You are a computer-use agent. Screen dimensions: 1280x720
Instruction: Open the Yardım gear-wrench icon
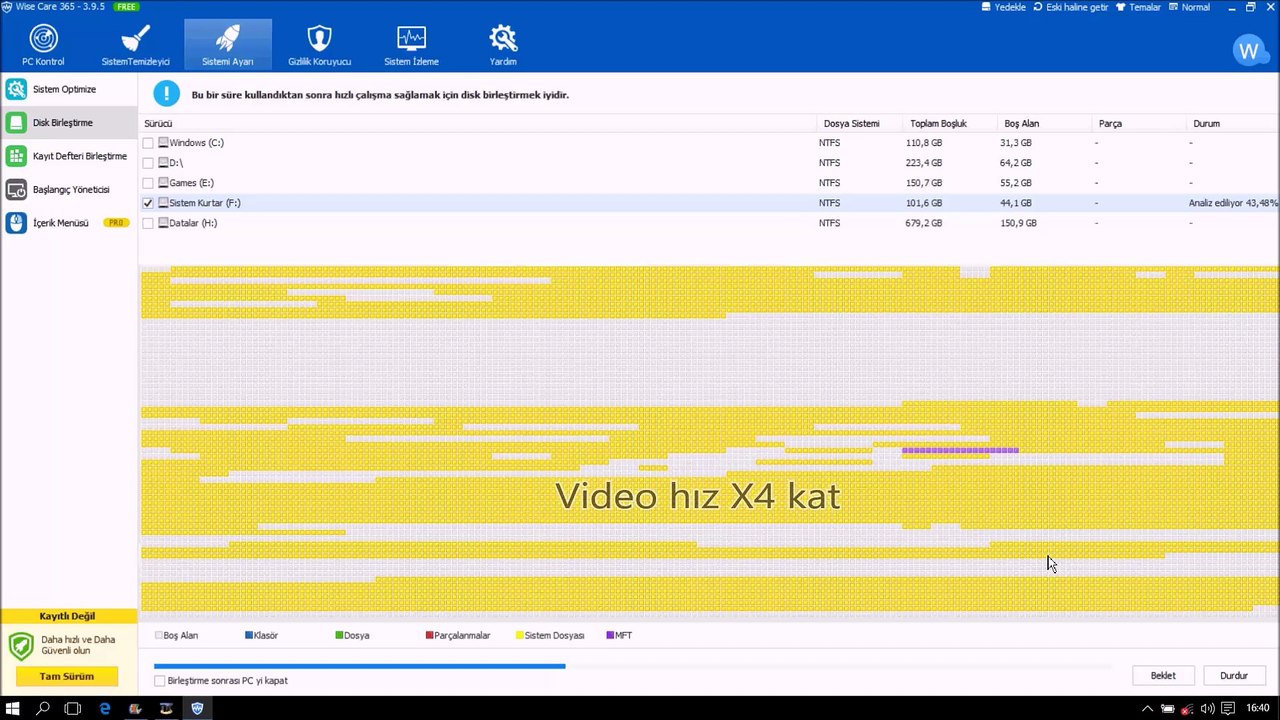click(503, 39)
